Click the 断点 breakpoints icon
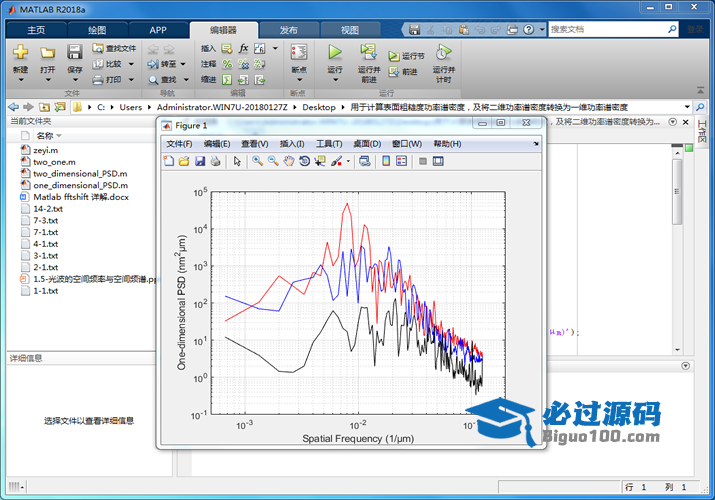715x500 pixels. click(x=299, y=52)
